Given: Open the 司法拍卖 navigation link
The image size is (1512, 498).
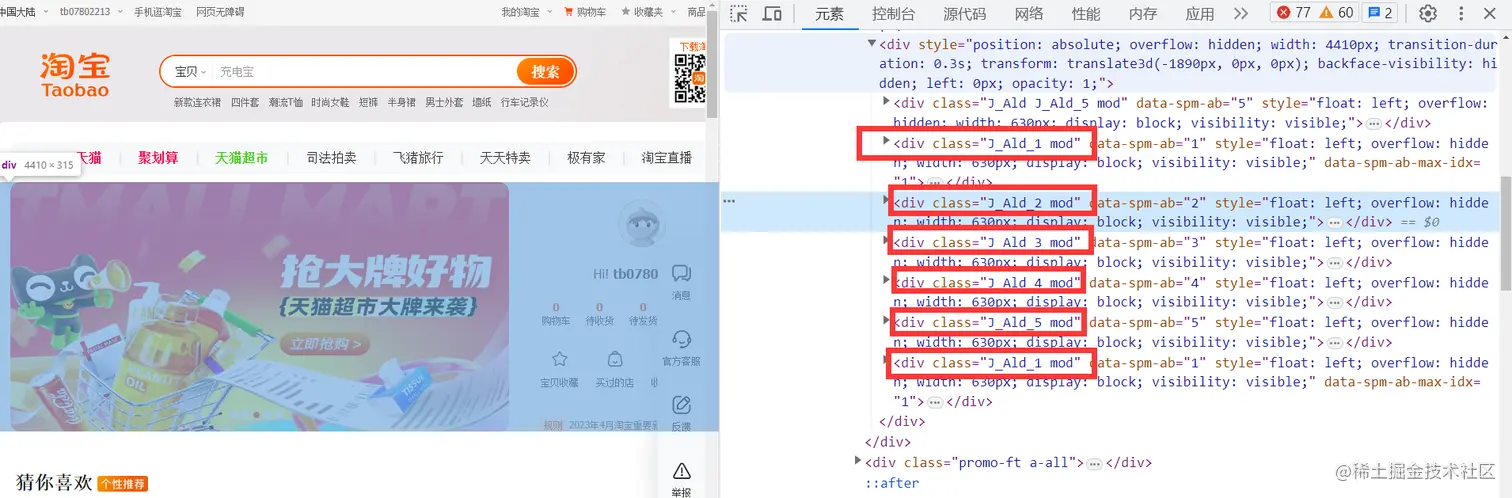Looking at the screenshot, I should point(331,158).
